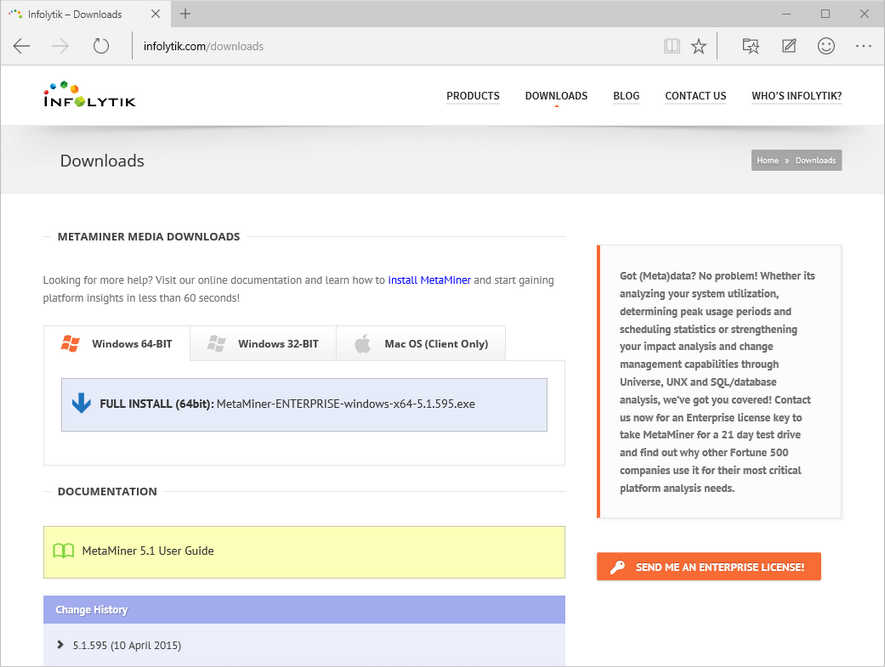This screenshot has width=885, height=667.
Task: Click the grey Windows 32-BIT flag icon
Action: click(x=216, y=343)
